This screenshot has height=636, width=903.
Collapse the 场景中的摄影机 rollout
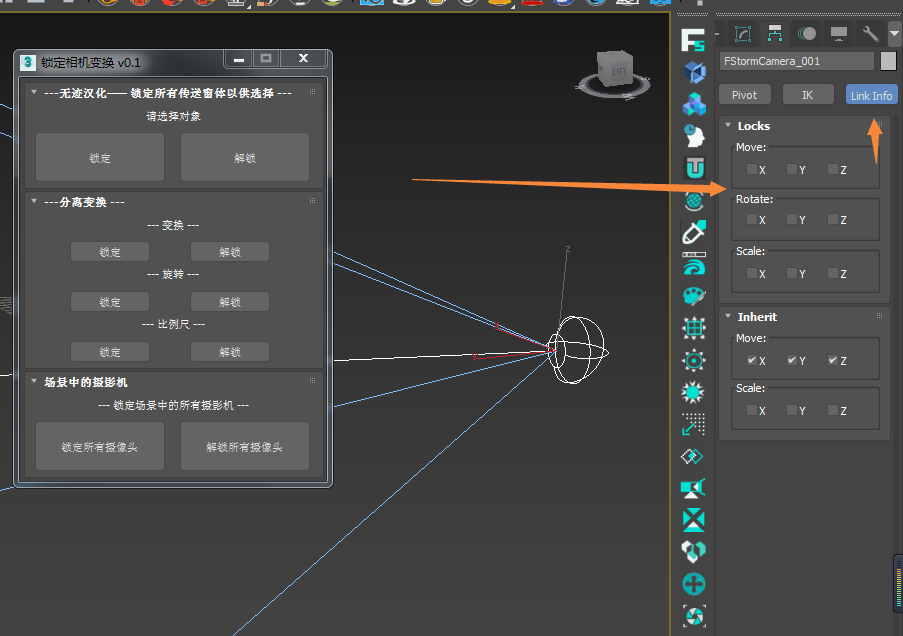35,382
